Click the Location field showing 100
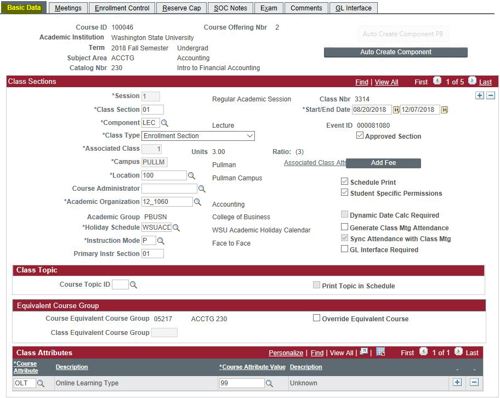Image resolution: width=500 pixels, height=398 pixels. 164,176
